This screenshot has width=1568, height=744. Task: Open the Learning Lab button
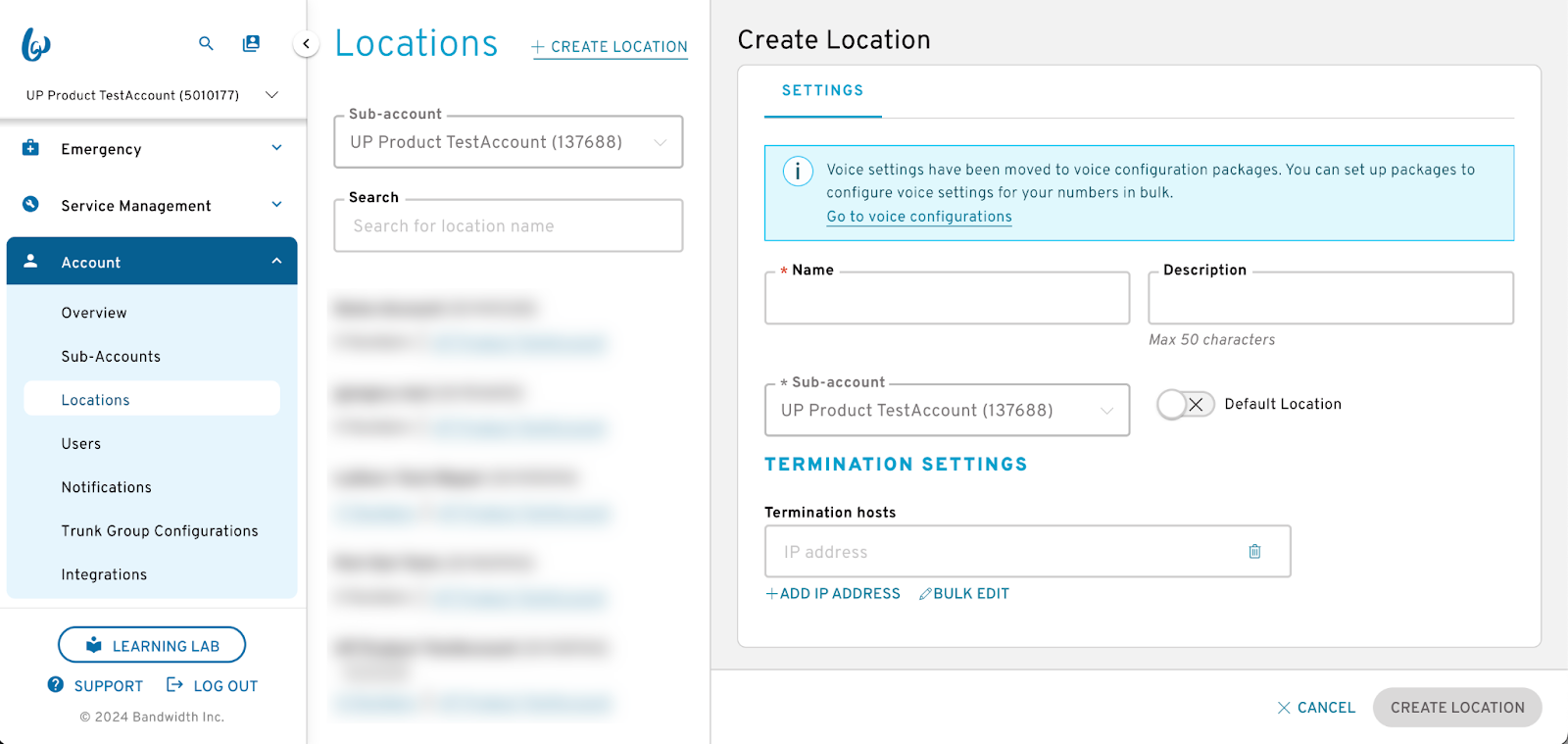pos(152,645)
